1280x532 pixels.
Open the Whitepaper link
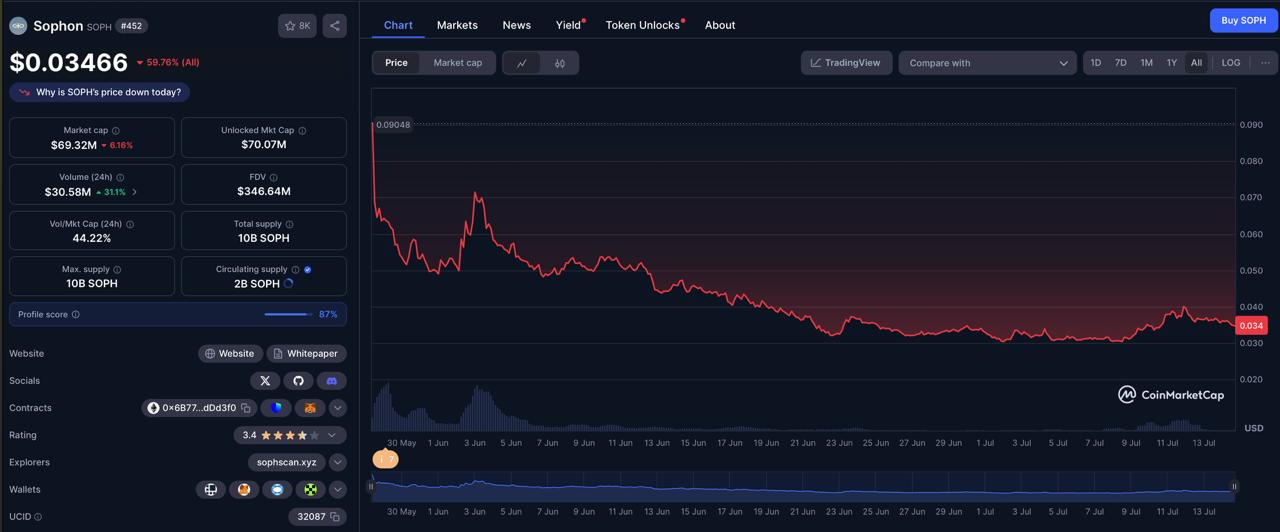[x=306, y=354]
